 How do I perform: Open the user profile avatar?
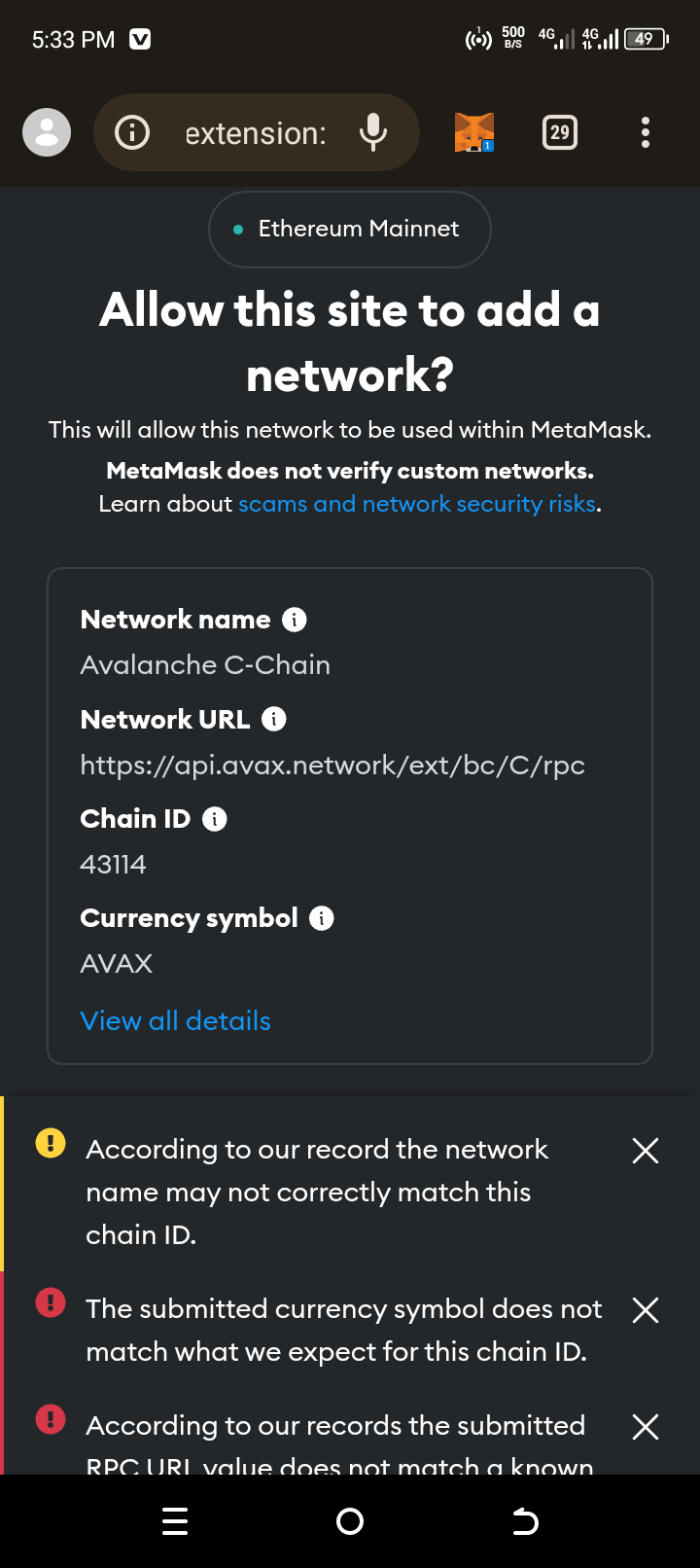[47, 132]
